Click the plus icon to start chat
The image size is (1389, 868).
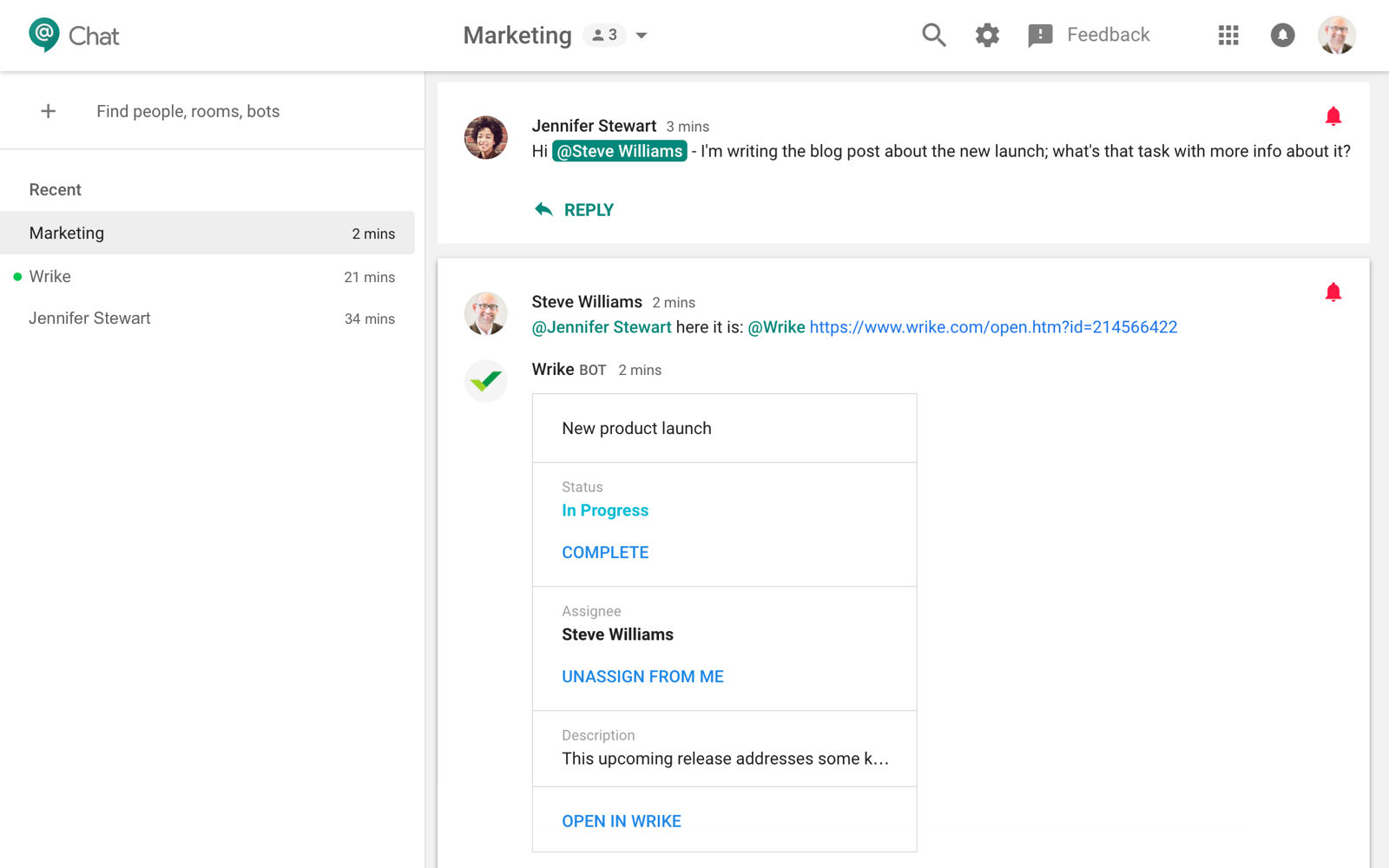(x=49, y=111)
